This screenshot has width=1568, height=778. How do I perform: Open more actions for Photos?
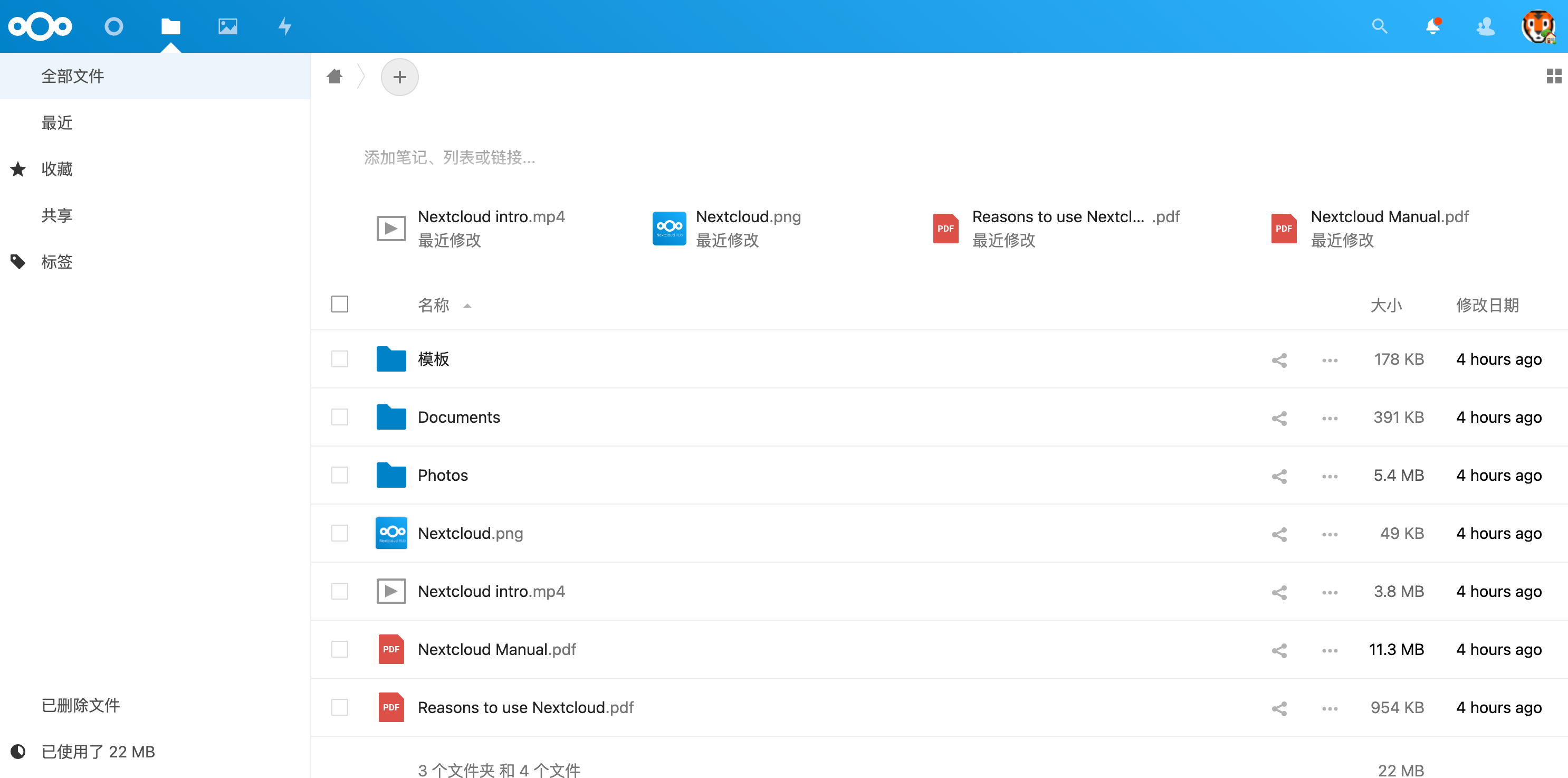[1330, 476]
